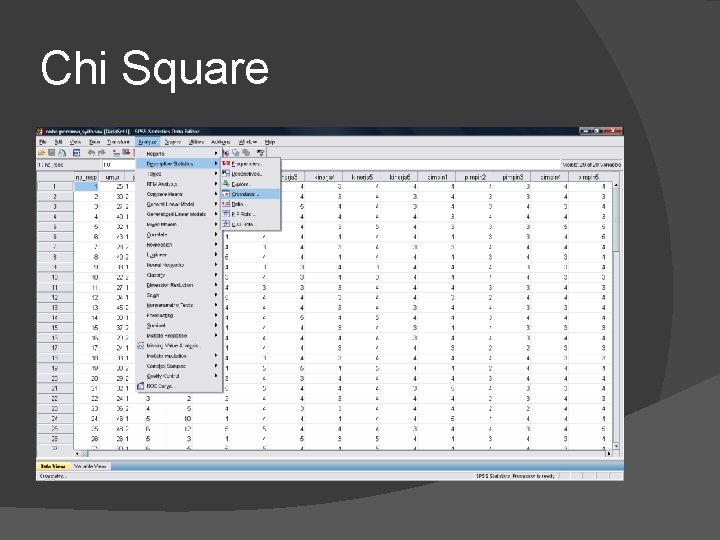
Task: Open the Add-ons menu
Action: [x=220, y=142]
